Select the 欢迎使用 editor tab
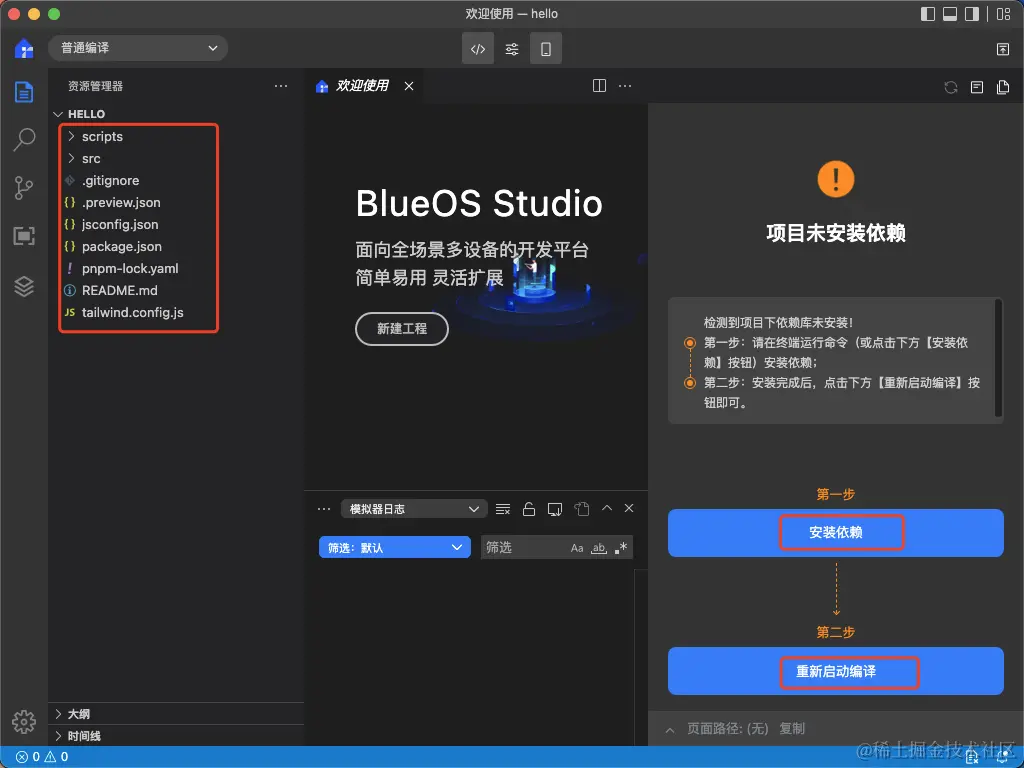 coord(362,86)
